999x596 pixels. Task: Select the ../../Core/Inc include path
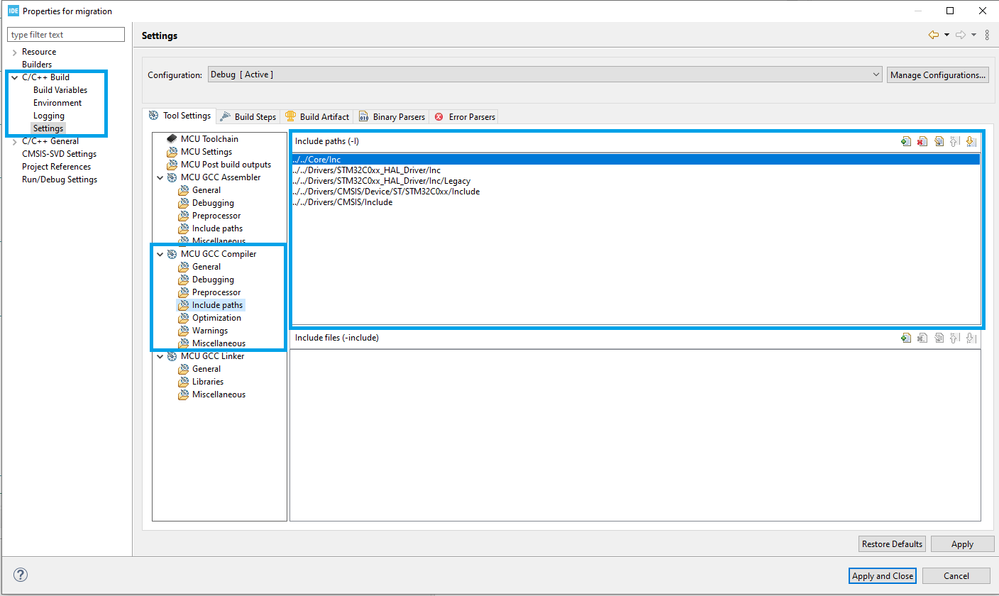tap(635, 159)
